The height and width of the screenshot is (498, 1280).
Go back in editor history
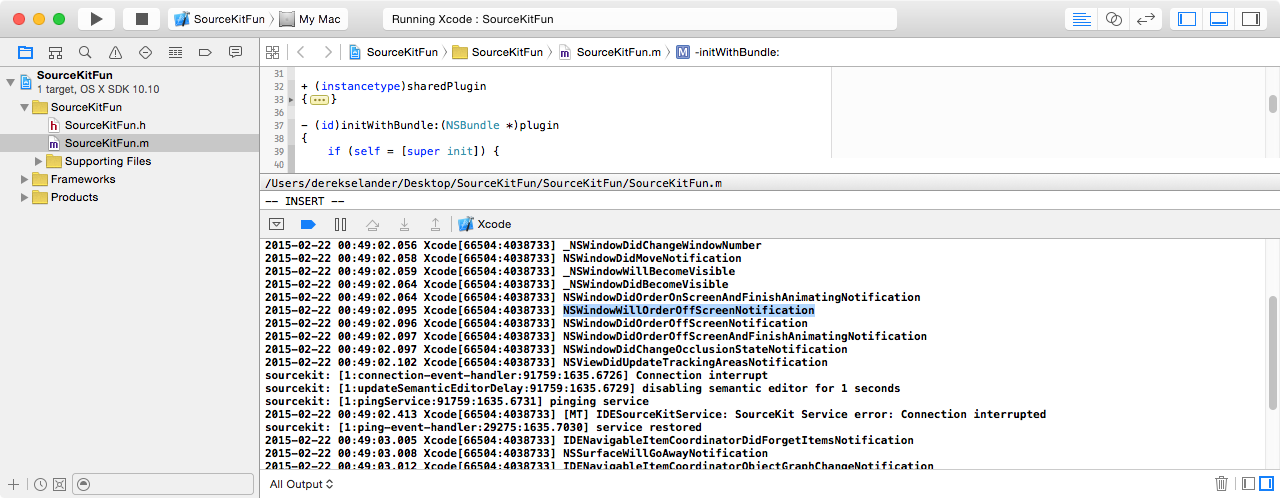click(x=301, y=52)
